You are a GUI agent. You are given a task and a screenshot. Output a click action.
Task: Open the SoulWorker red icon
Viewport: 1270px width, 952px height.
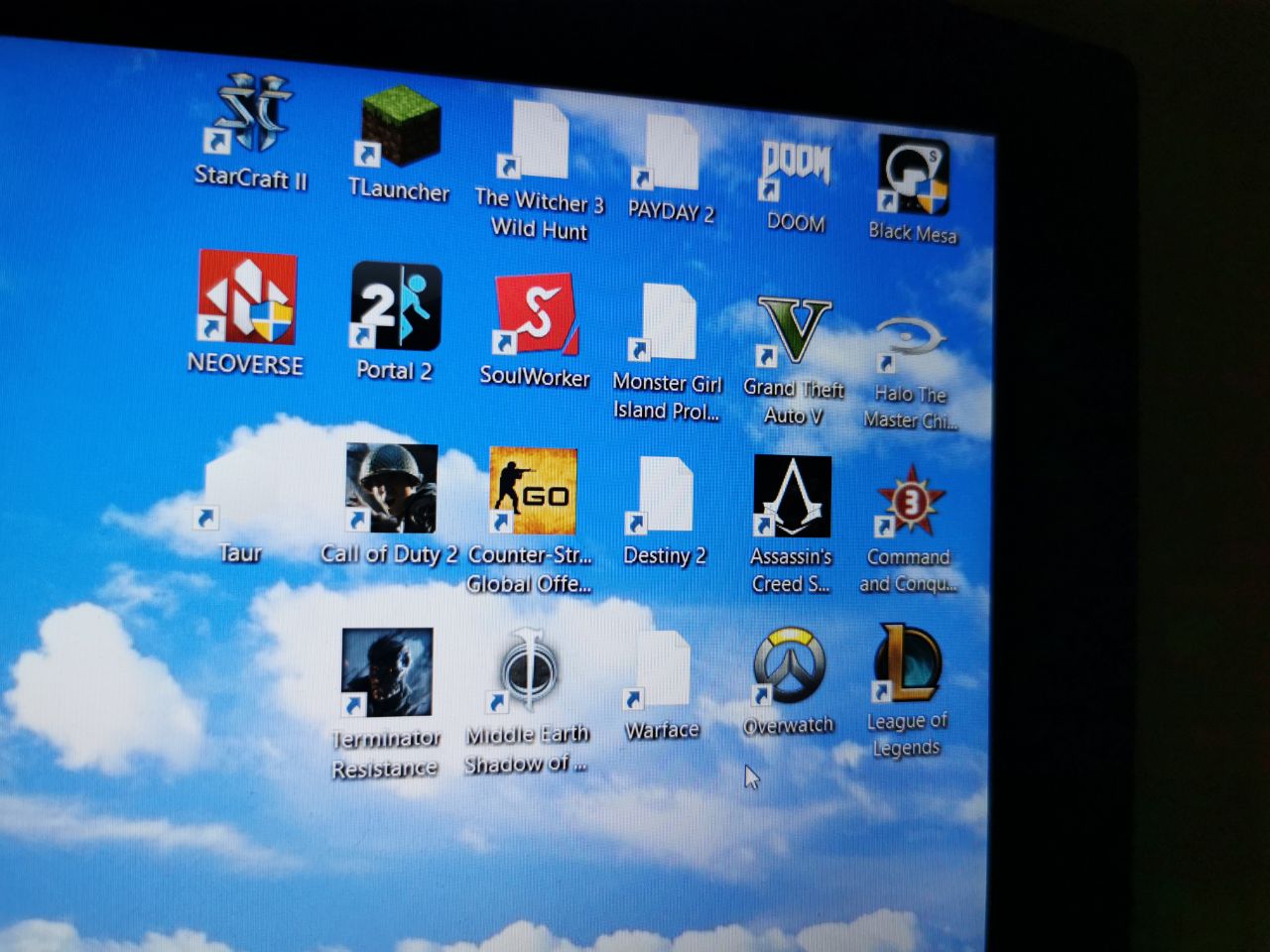[x=536, y=314]
